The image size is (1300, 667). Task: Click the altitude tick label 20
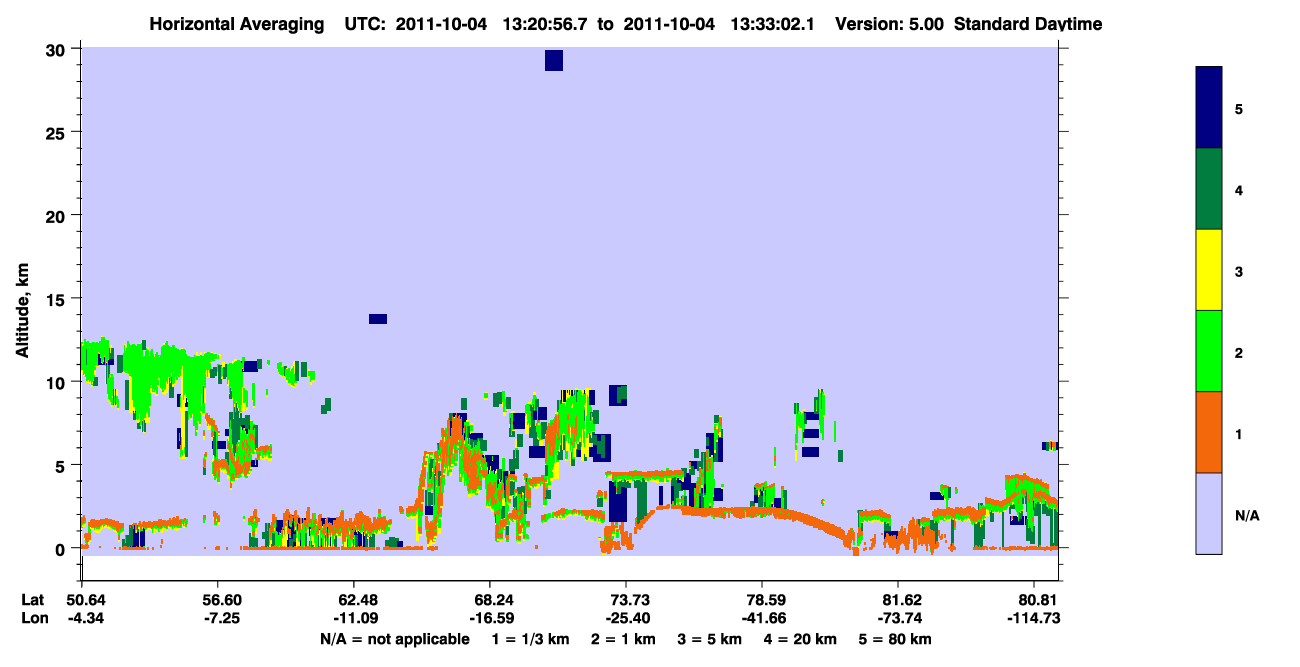coord(58,216)
